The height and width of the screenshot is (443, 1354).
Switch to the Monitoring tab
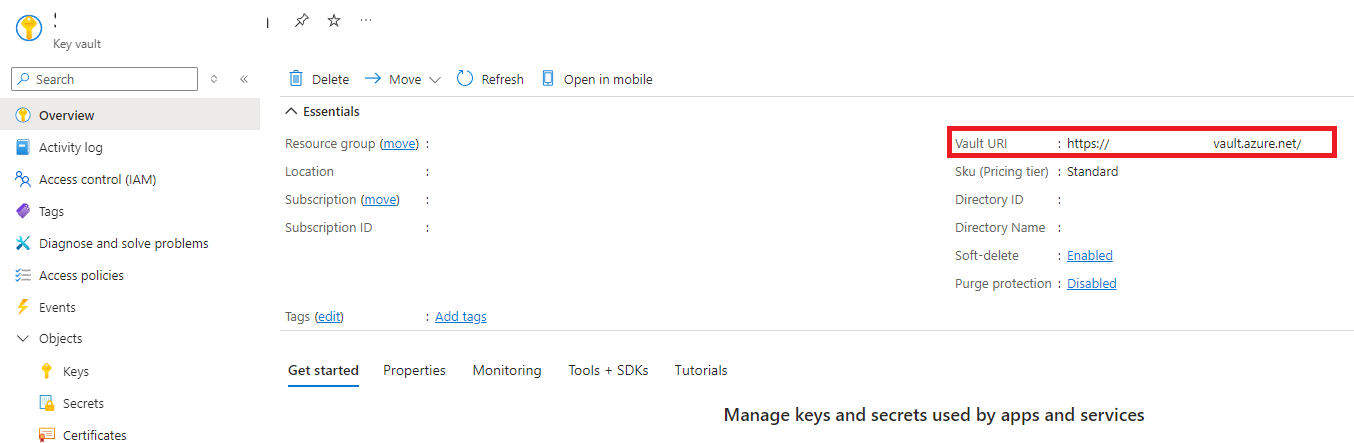[x=507, y=370]
